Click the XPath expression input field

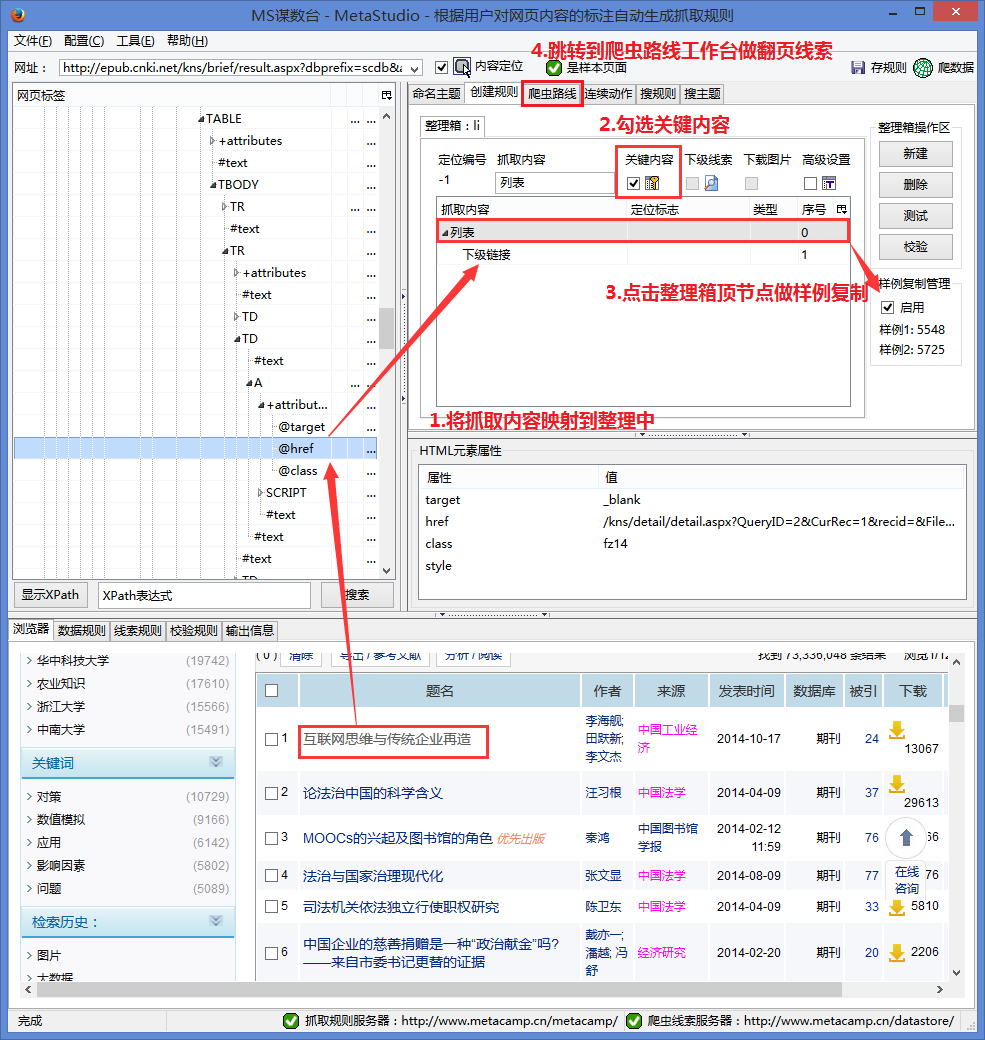(x=204, y=596)
